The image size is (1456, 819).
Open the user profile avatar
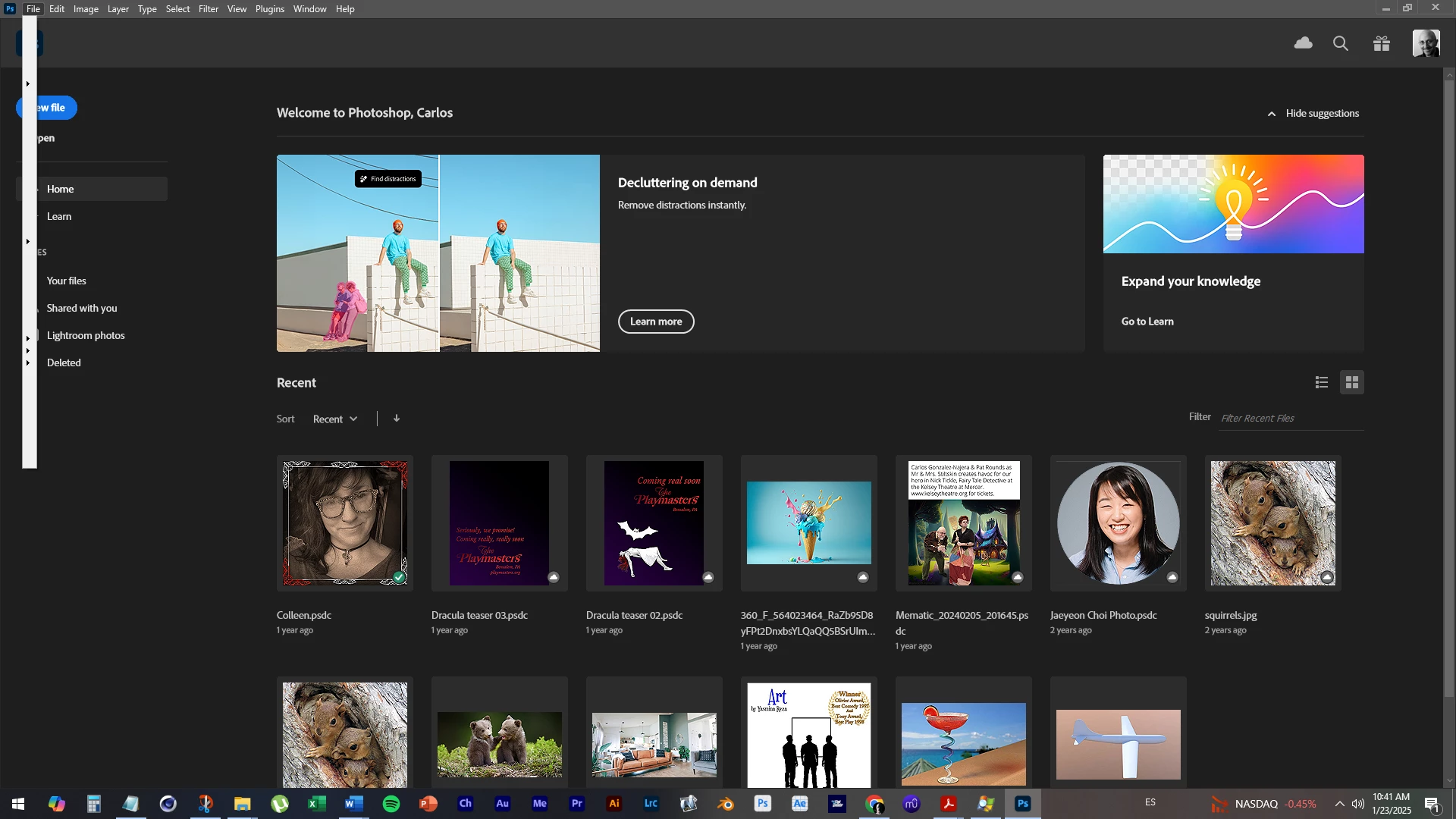coord(1426,43)
